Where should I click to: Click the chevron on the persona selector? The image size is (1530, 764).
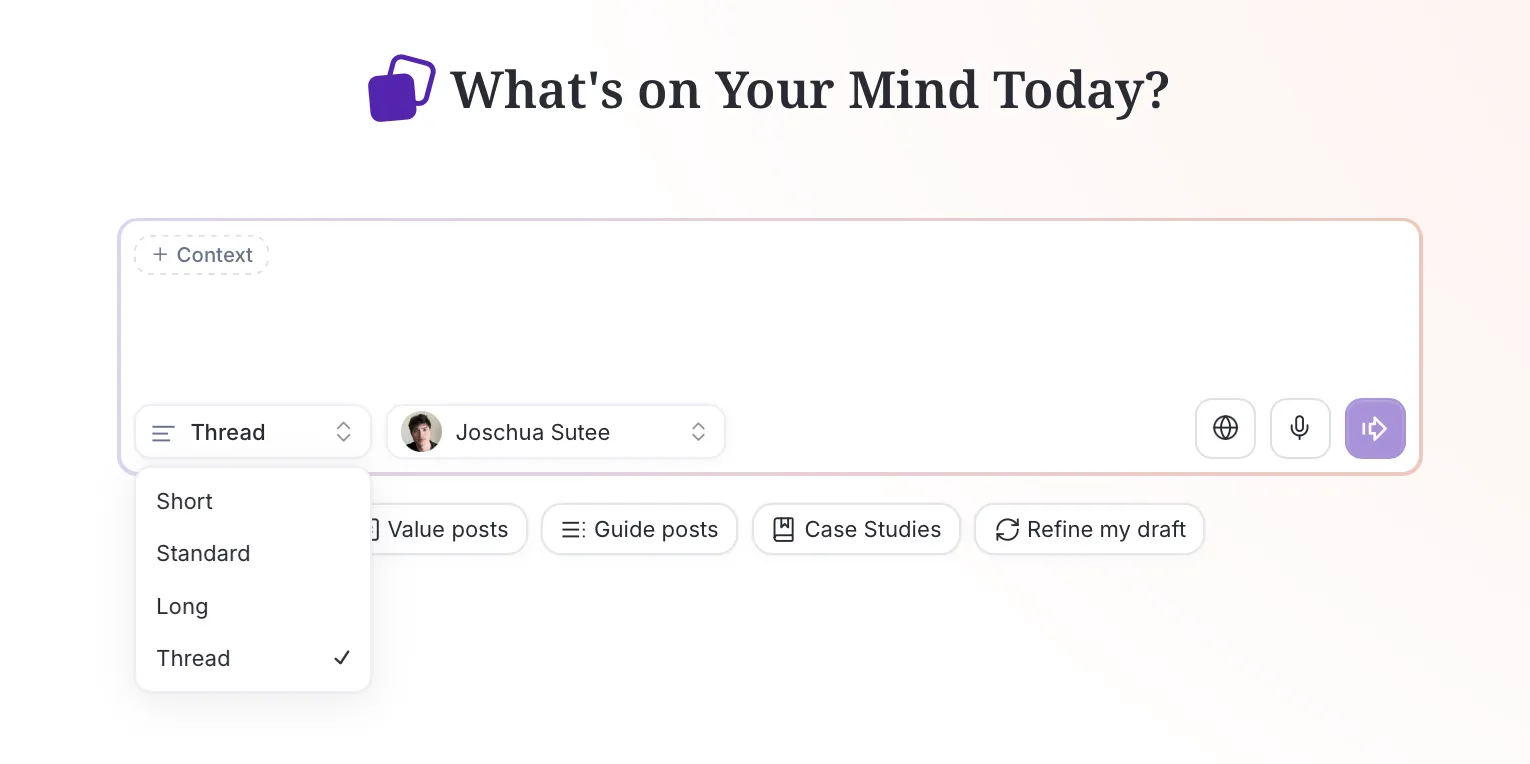(698, 431)
